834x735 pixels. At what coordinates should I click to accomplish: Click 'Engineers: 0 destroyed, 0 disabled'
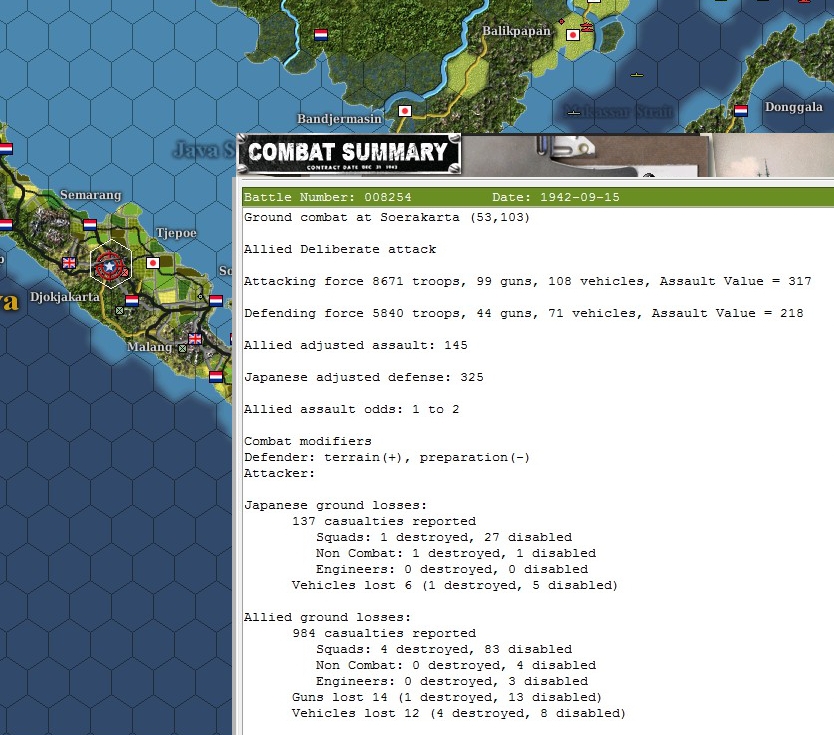(x=452, y=569)
